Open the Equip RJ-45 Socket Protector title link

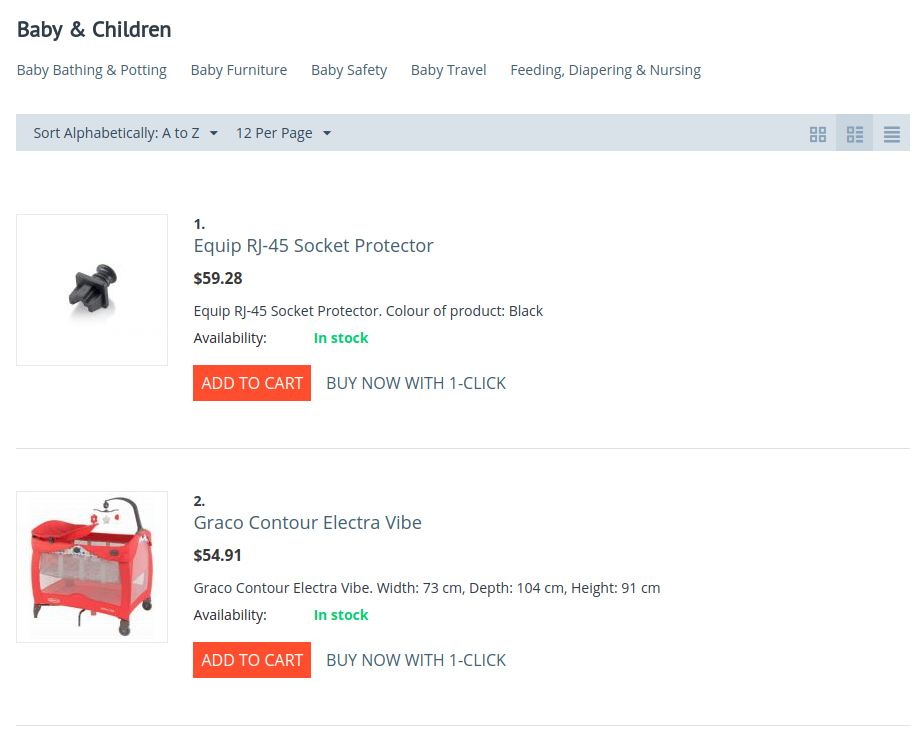pos(314,246)
